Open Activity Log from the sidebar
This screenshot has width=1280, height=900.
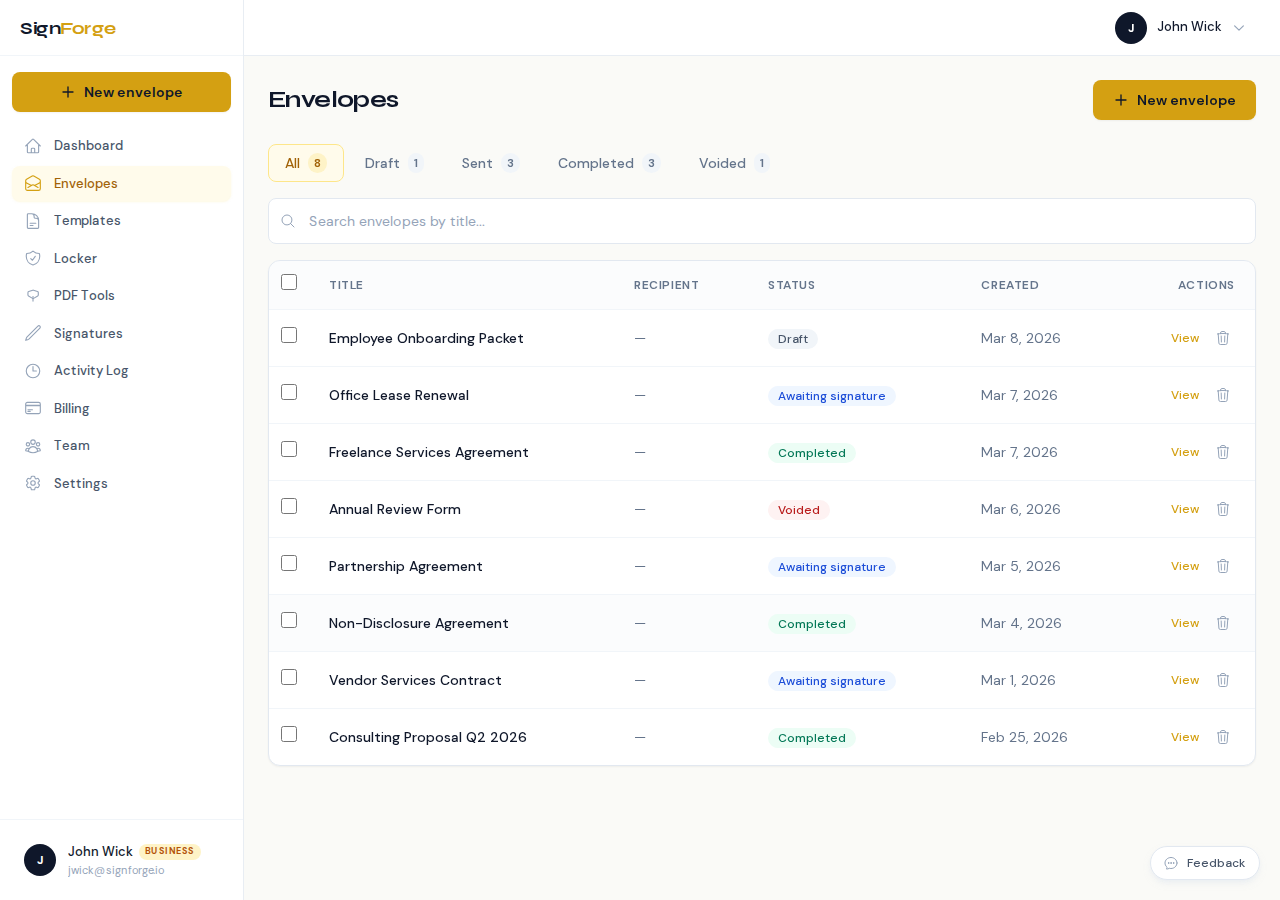[121, 371]
